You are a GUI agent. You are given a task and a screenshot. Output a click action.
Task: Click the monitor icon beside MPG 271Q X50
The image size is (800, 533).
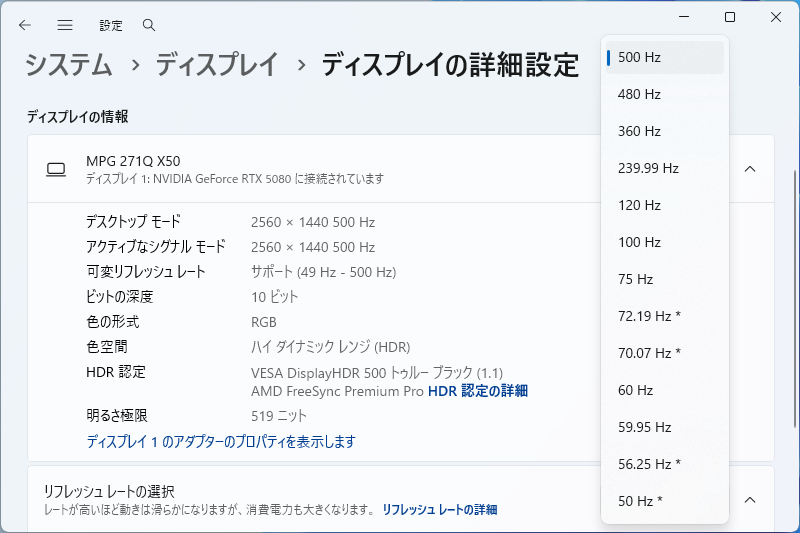tap(56, 169)
